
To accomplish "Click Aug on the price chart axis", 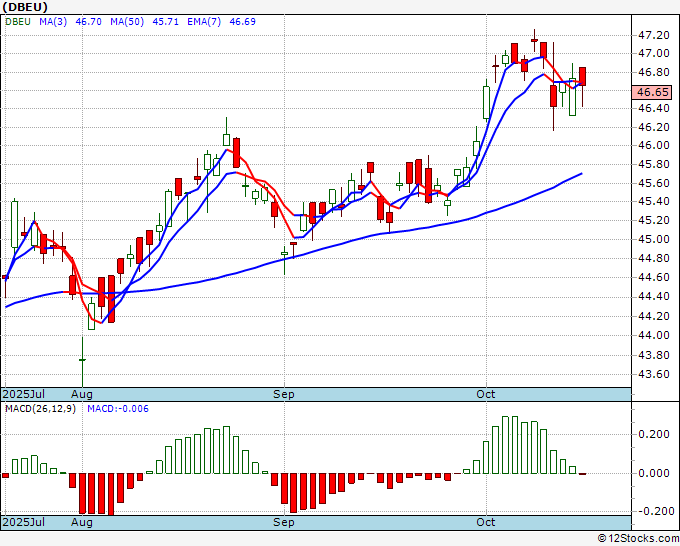I will pyautogui.click(x=82, y=394).
